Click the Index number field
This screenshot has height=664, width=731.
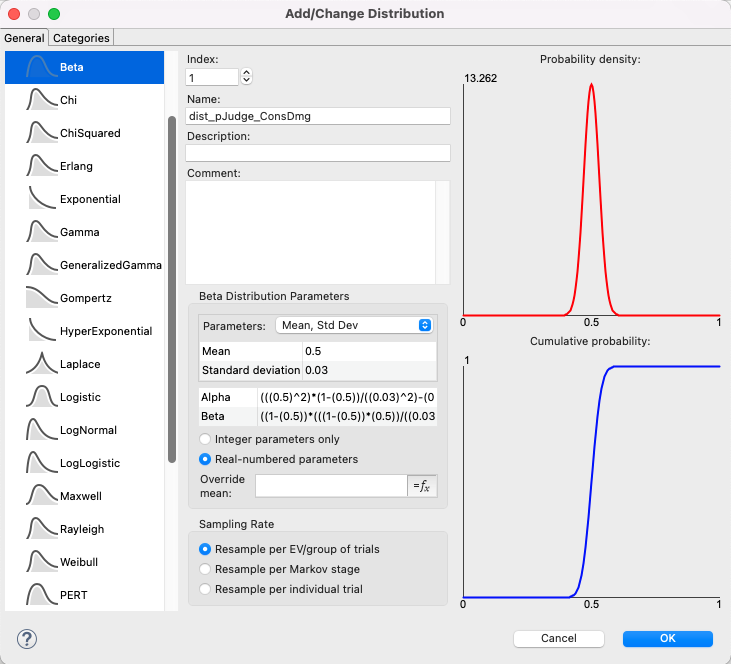pos(212,77)
